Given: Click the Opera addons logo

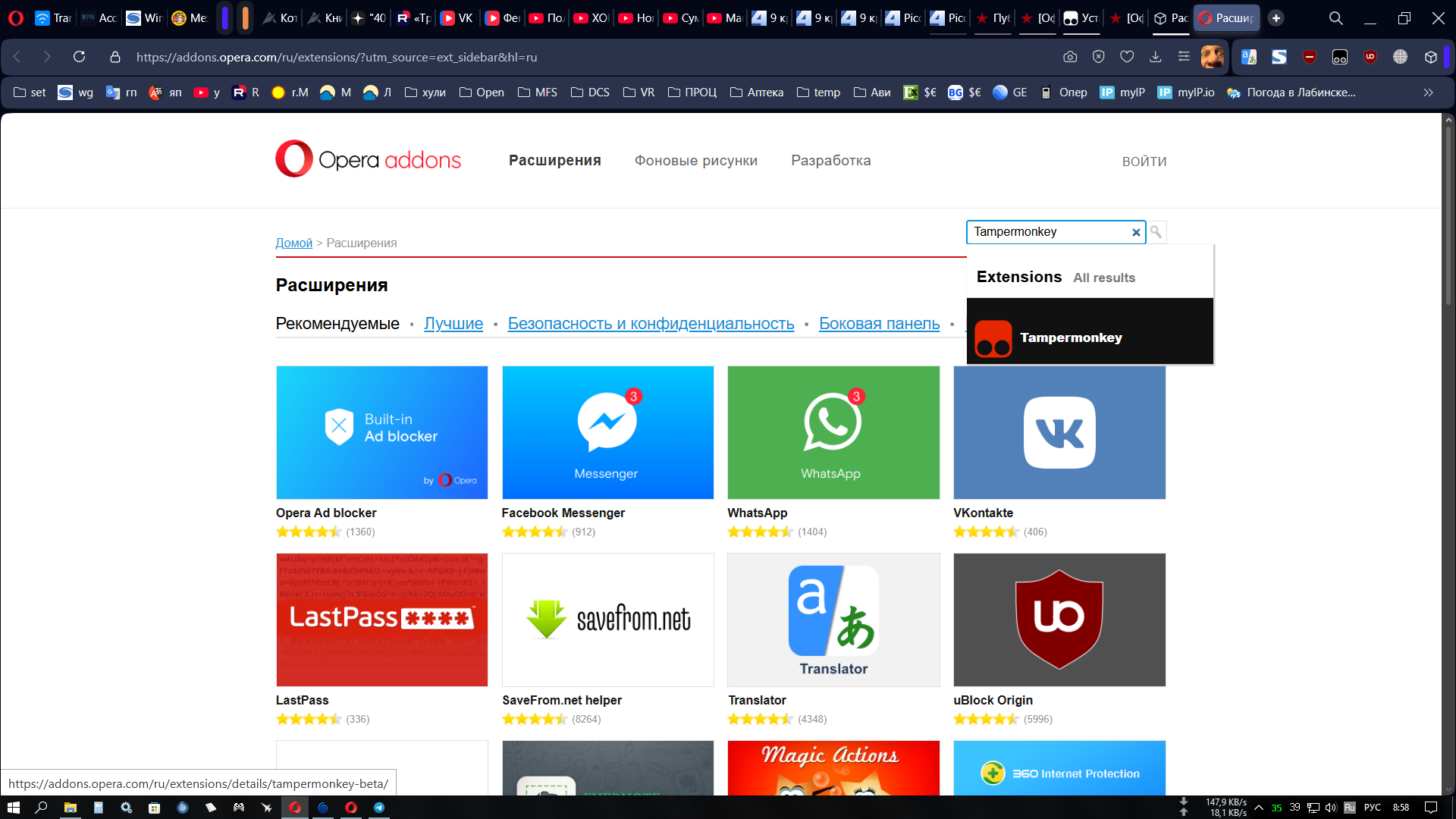Looking at the screenshot, I should tap(369, 159).
